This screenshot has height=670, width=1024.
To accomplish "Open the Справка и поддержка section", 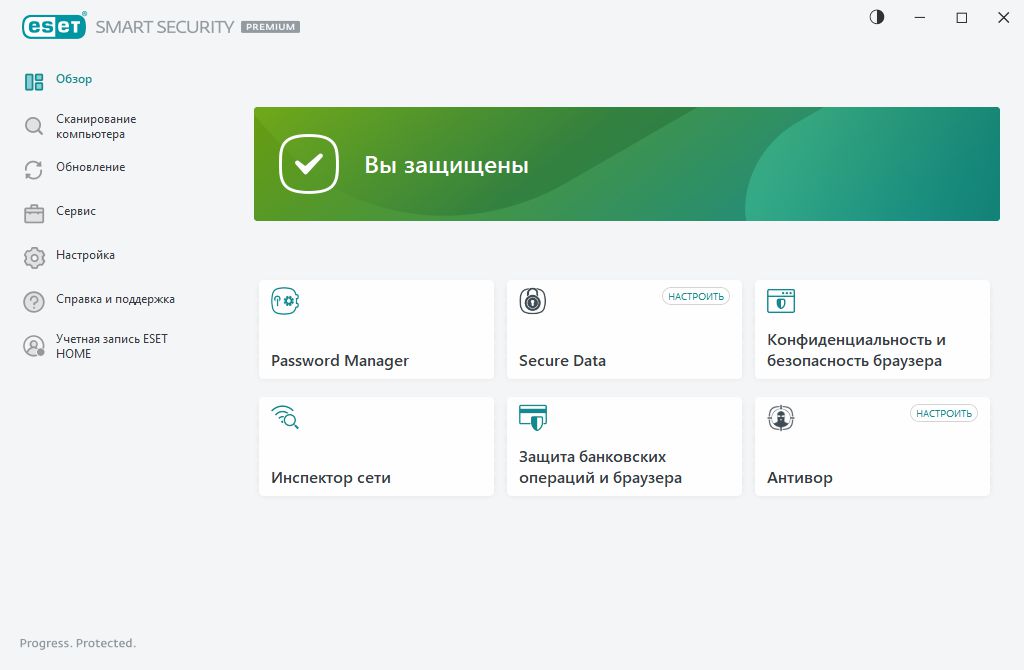I will [115, 299].
